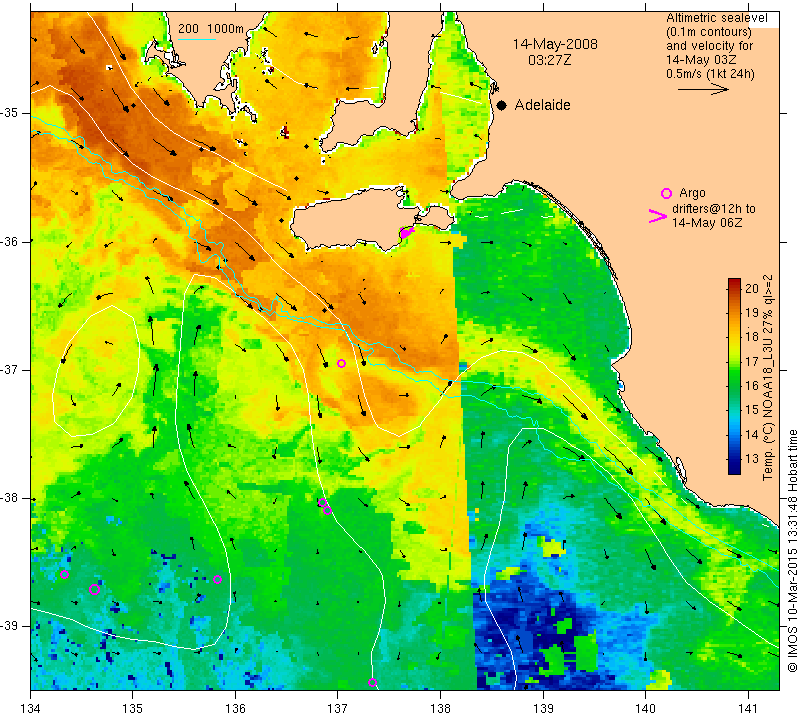800x720 pixels.
Task: Click the green 16°C section of colorbar
Action: tap(734, 386)
